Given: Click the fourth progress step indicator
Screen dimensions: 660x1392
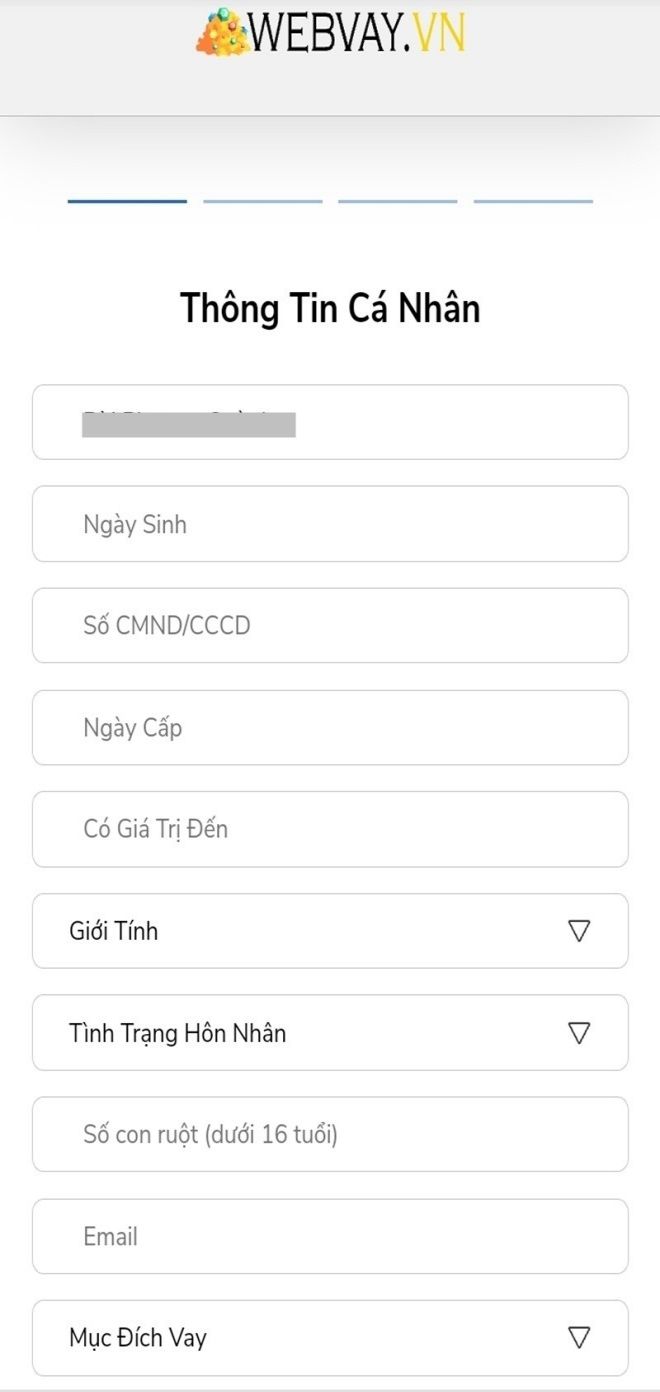Looking at the screenshot, I should pyautogui.click(x=533, y=200).
